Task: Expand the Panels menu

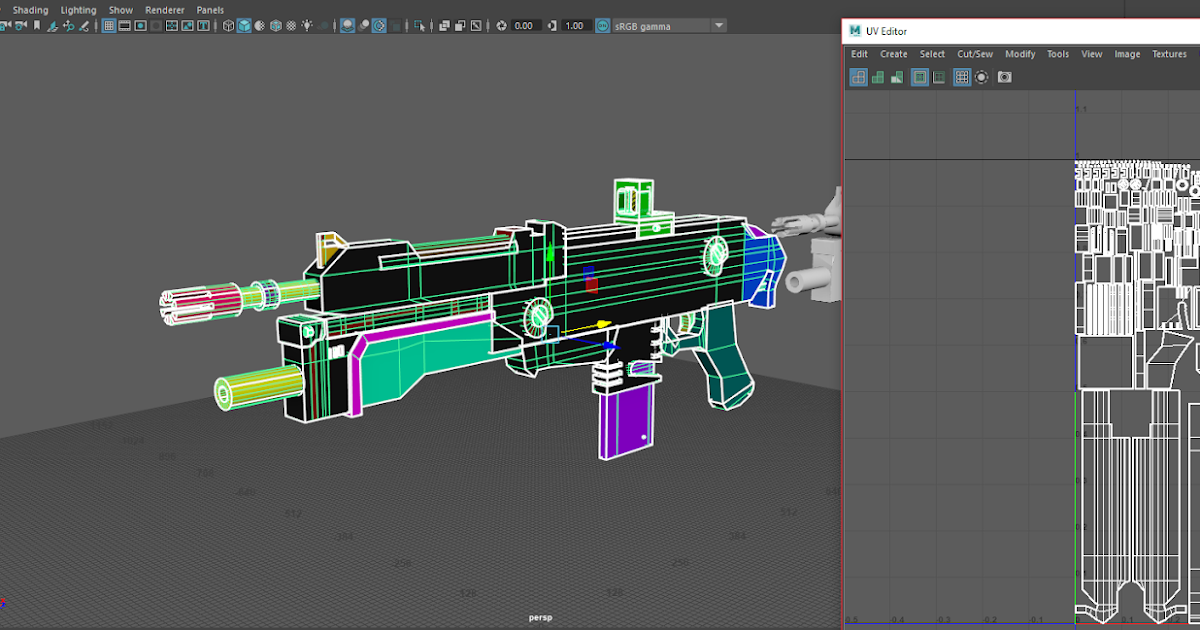Action: click(x=210, y=9)
